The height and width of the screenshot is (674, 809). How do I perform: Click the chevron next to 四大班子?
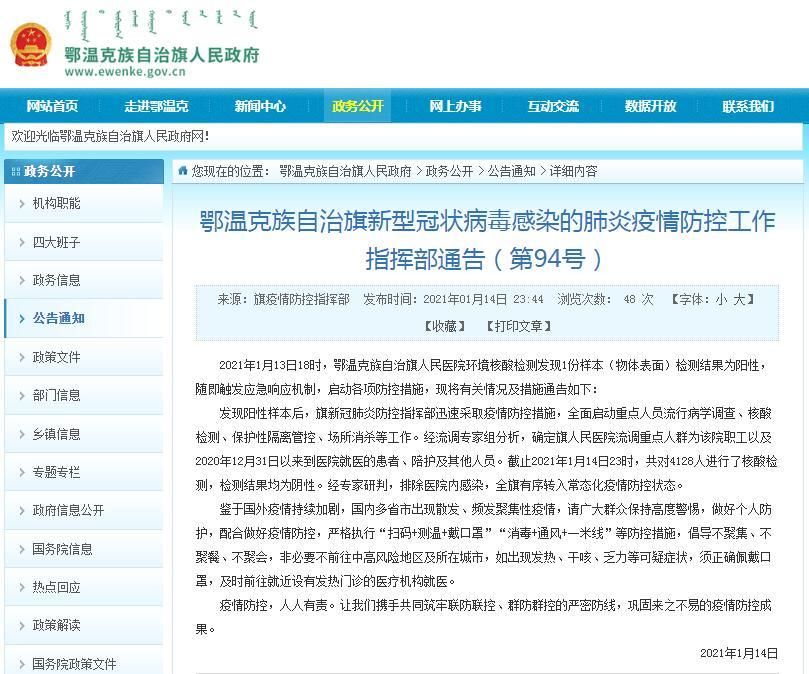pyautogui.click(x=22, y=242)
